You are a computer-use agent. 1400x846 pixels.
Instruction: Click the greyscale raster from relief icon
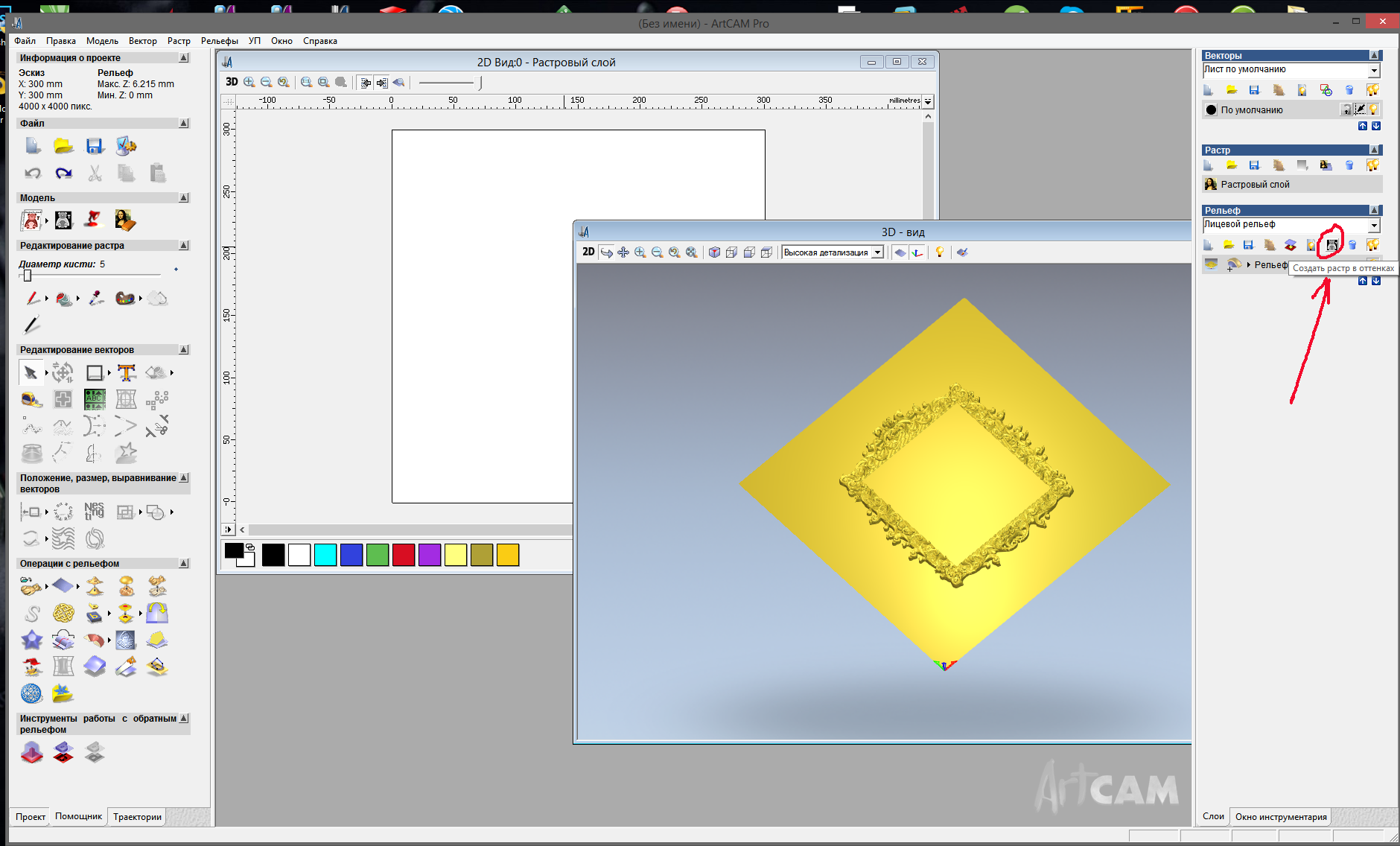click(1331, 245)
